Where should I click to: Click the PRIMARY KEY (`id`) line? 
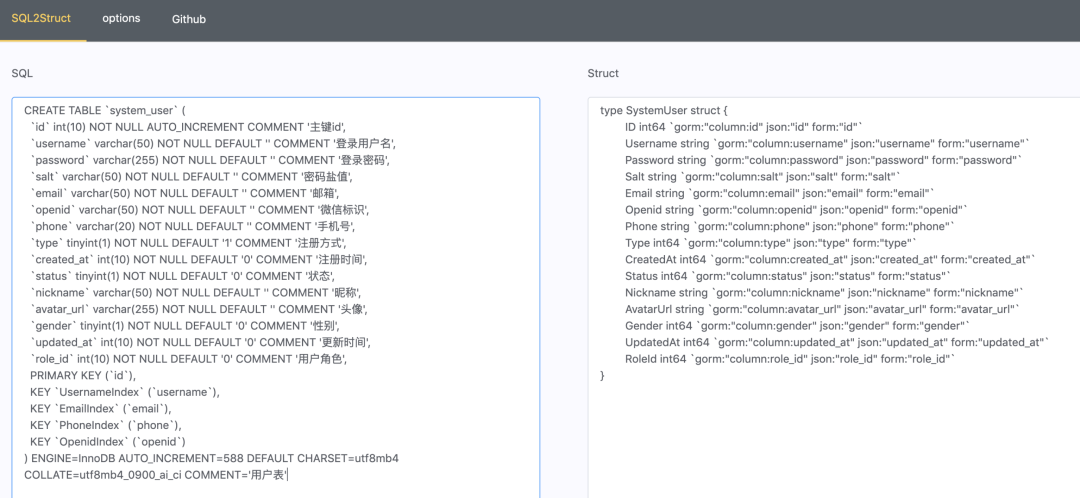(84, 375)
